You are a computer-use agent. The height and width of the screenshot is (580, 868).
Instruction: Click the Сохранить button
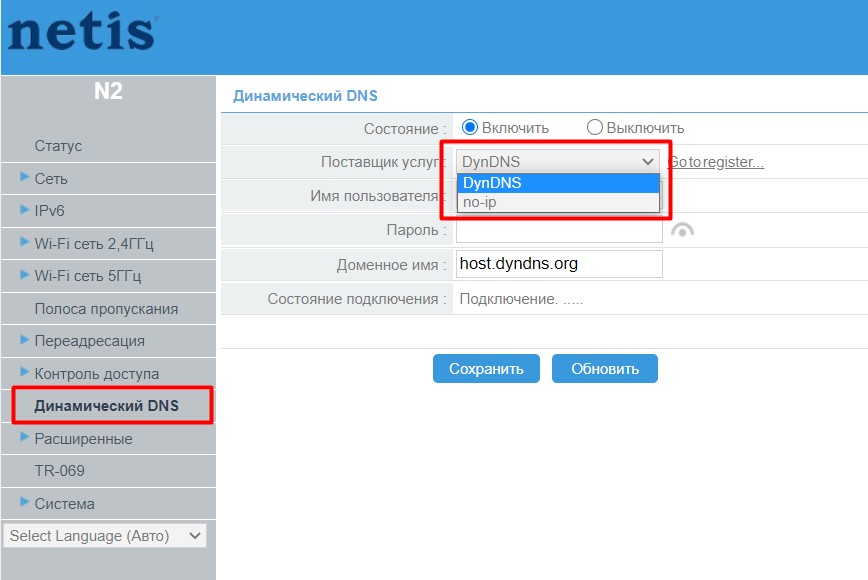486,368
